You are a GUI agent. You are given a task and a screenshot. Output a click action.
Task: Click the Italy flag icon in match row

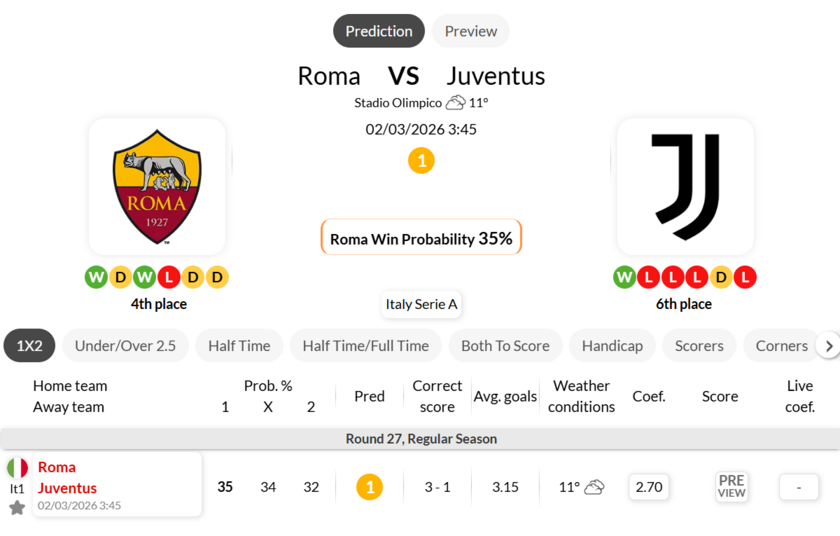click(17, 468)
